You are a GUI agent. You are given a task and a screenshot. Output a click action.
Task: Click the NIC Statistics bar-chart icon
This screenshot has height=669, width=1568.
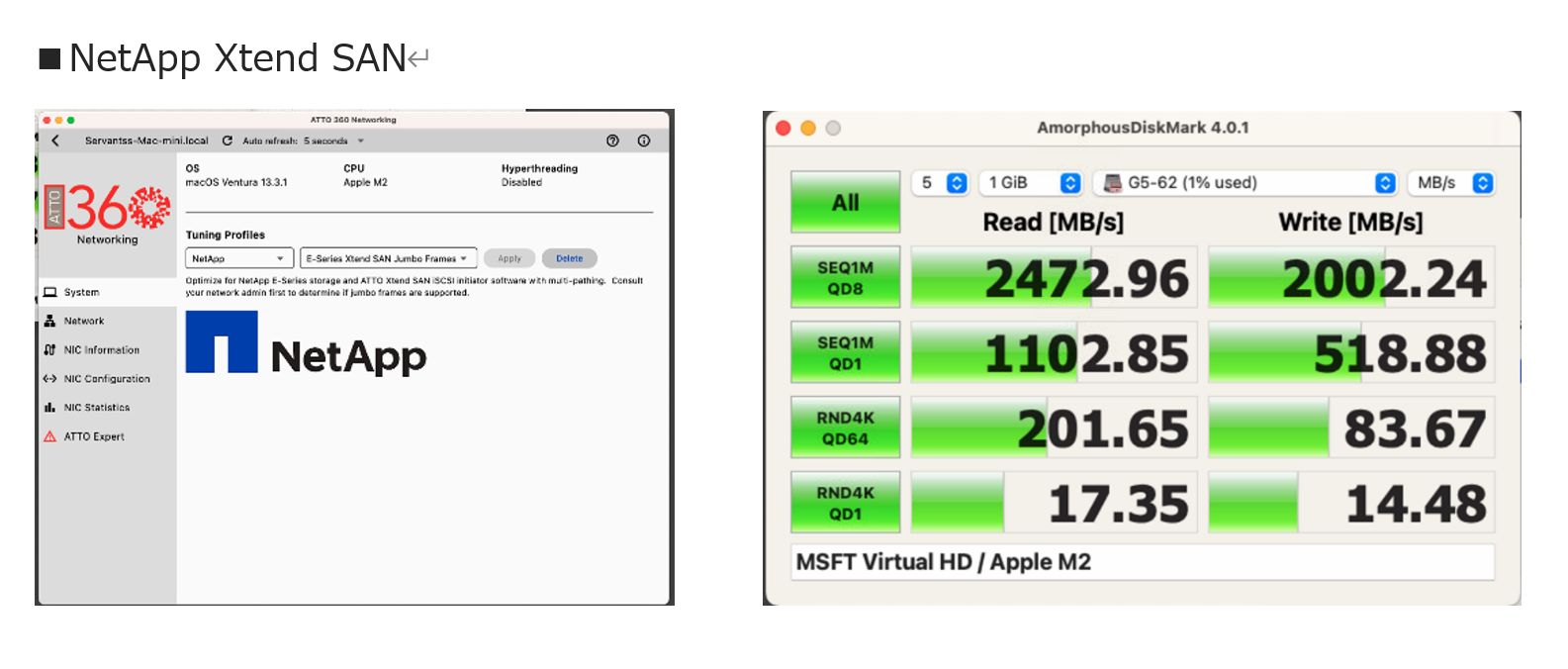coord(49,407)
